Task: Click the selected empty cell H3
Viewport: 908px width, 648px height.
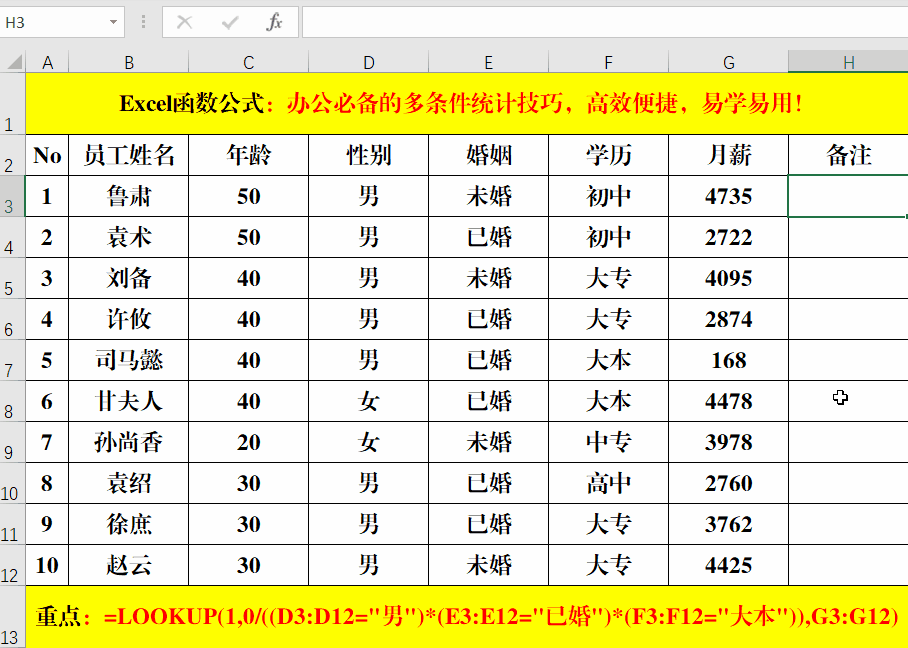Action: [848, 196]
